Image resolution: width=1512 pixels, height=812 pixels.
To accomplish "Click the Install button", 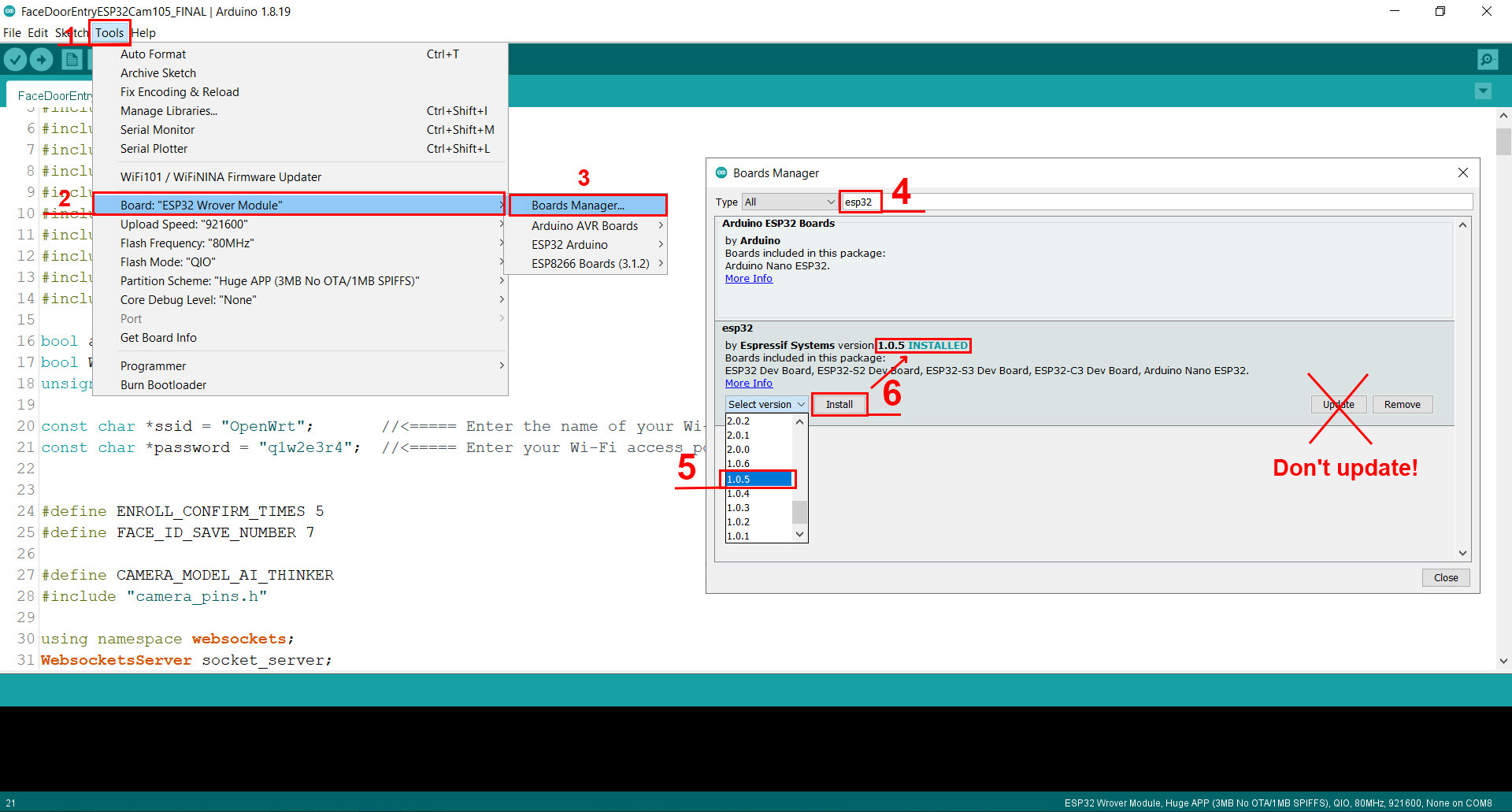I will point(839,404).
